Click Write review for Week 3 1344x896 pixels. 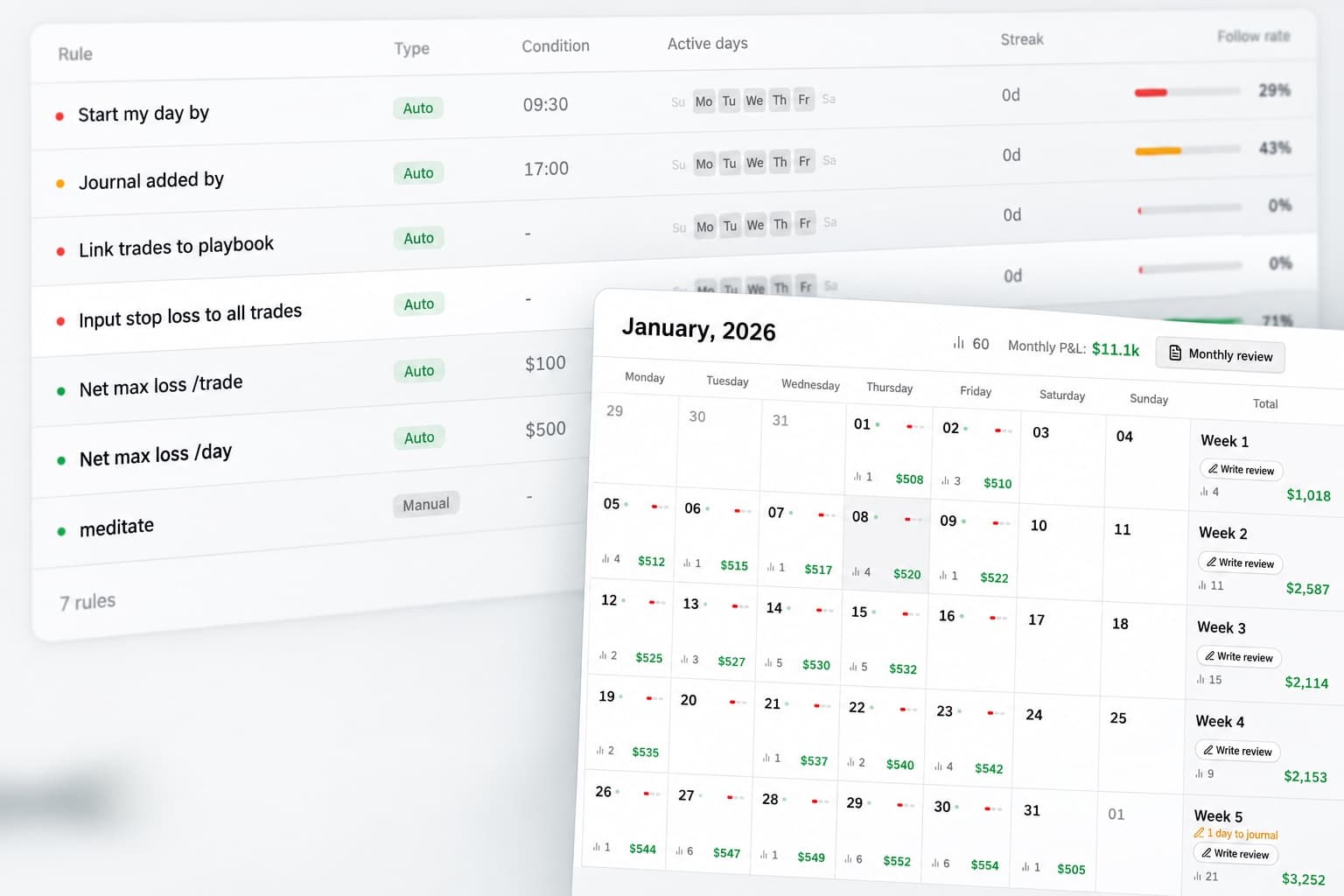pos(1237,656)
